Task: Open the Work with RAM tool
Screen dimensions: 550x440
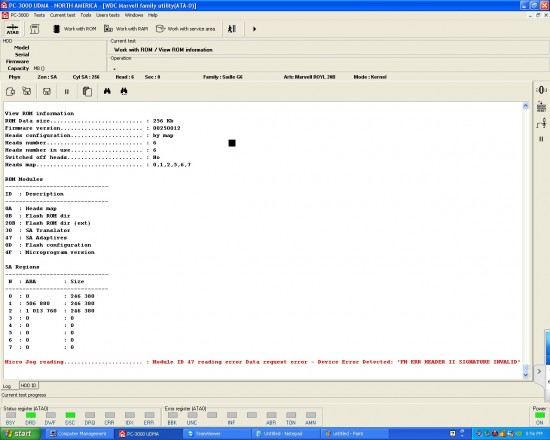Action: tap(126, 29)
